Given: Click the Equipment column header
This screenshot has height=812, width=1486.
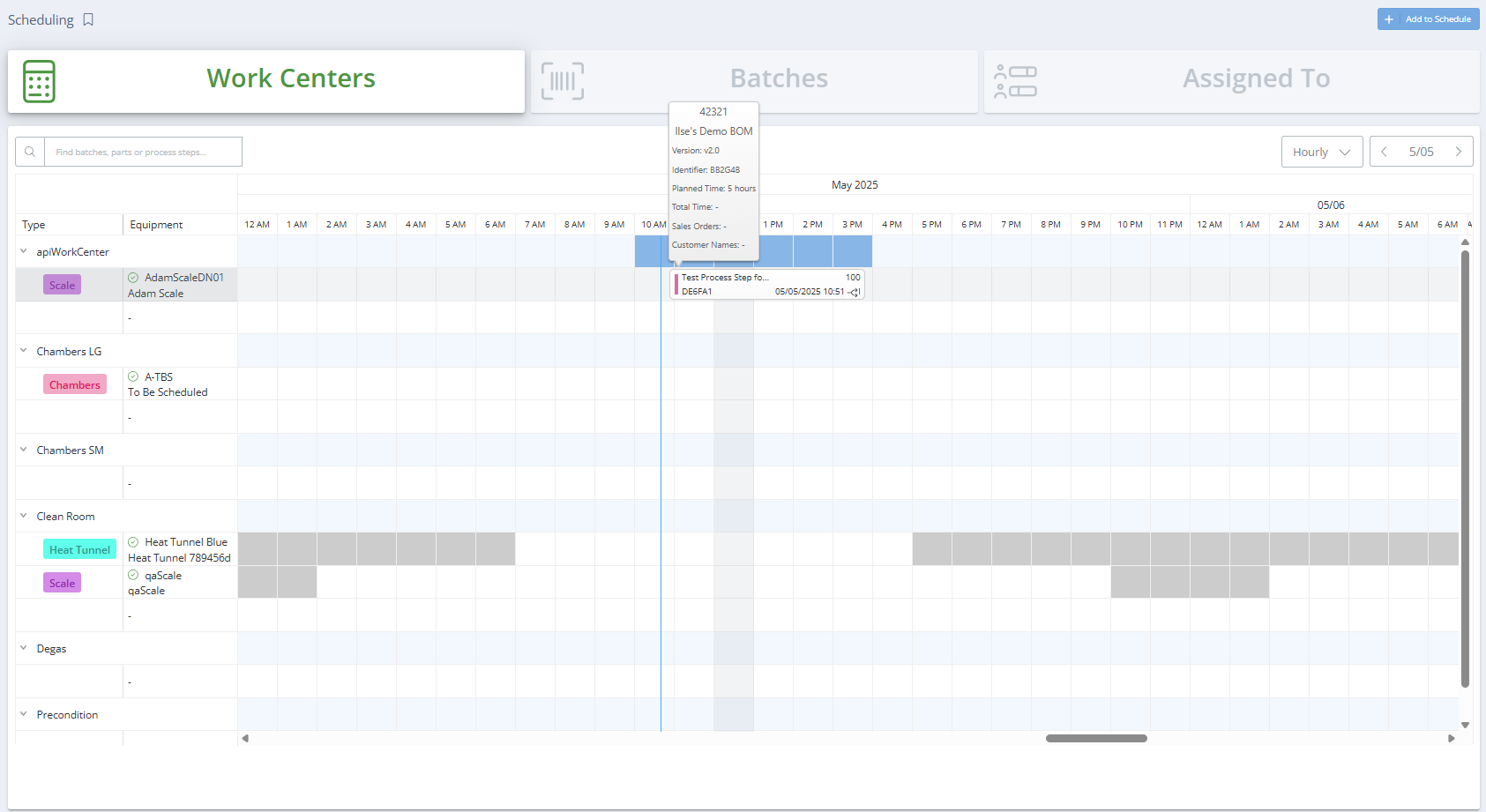Looking at the screenshot, I should coord(156,225).
